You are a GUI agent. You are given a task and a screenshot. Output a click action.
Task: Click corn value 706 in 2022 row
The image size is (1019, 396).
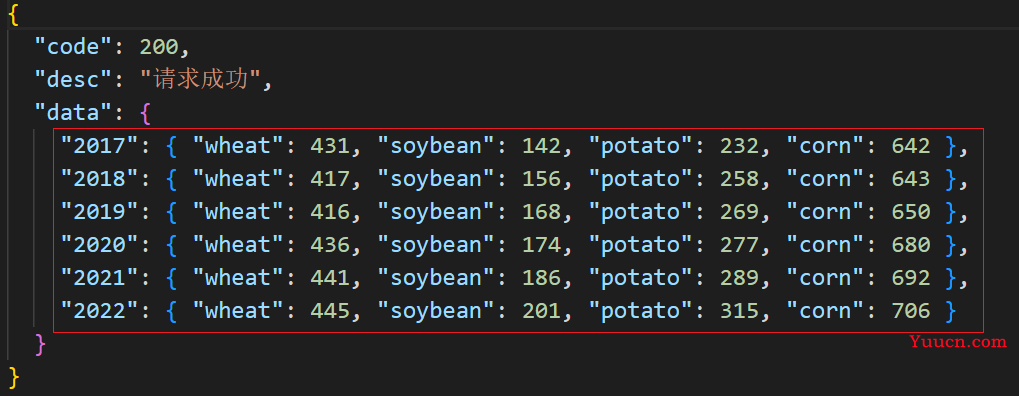tap(911, 311)
